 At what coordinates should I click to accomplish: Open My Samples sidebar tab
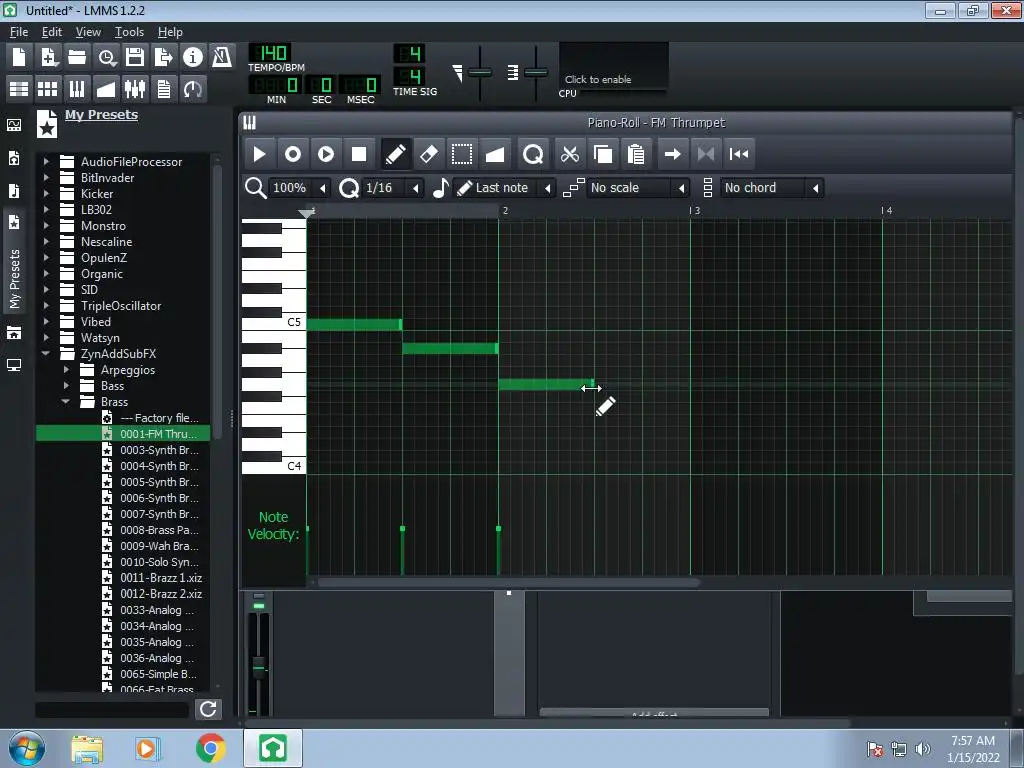(14, 191)
